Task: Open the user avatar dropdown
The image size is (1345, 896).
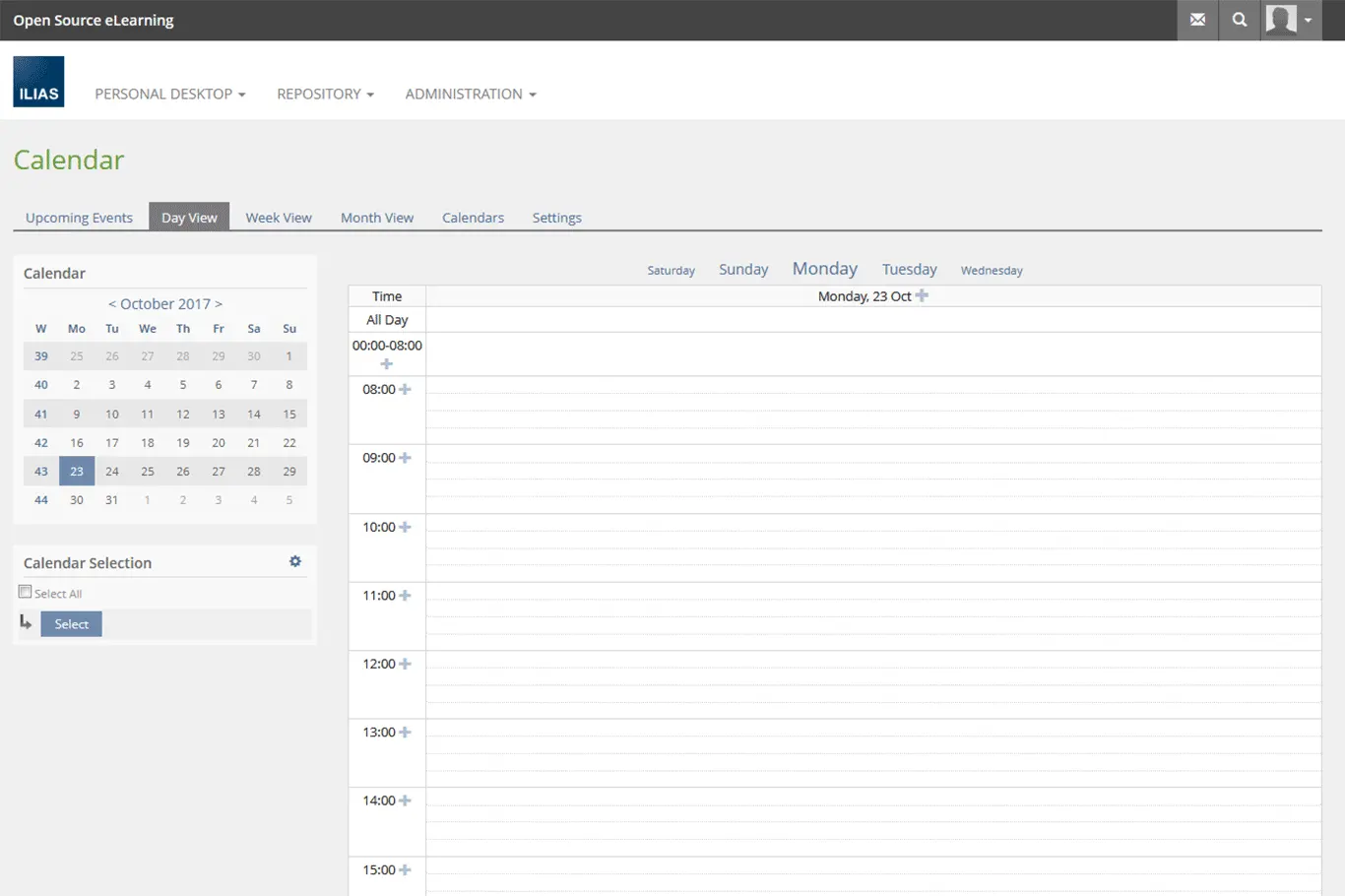Action: [1291, 20]
